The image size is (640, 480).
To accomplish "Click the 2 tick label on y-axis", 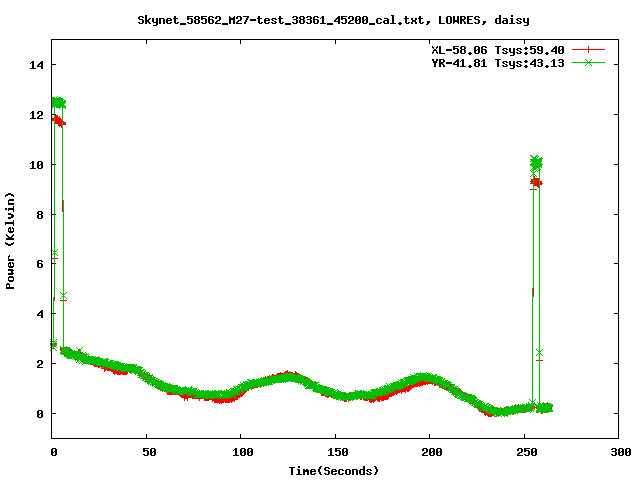I will (40, 364).
